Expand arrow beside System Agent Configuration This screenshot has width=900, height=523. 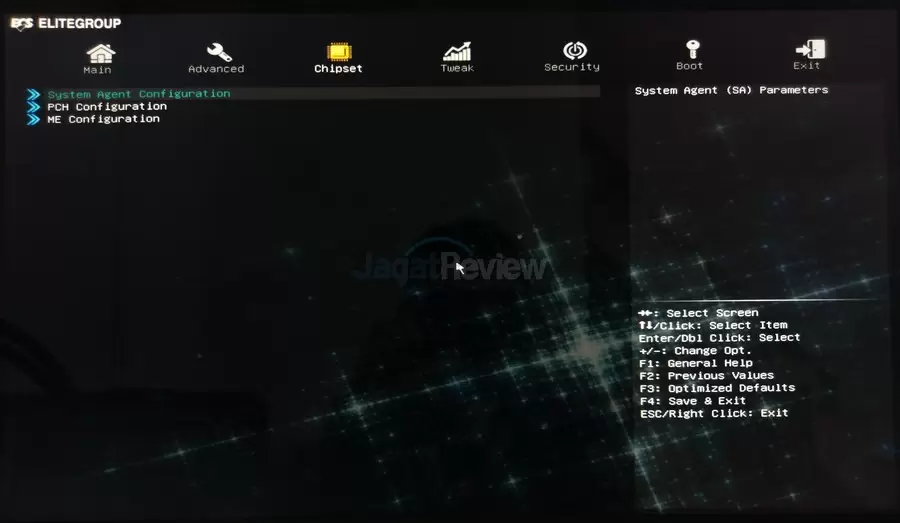click(34, 94)
